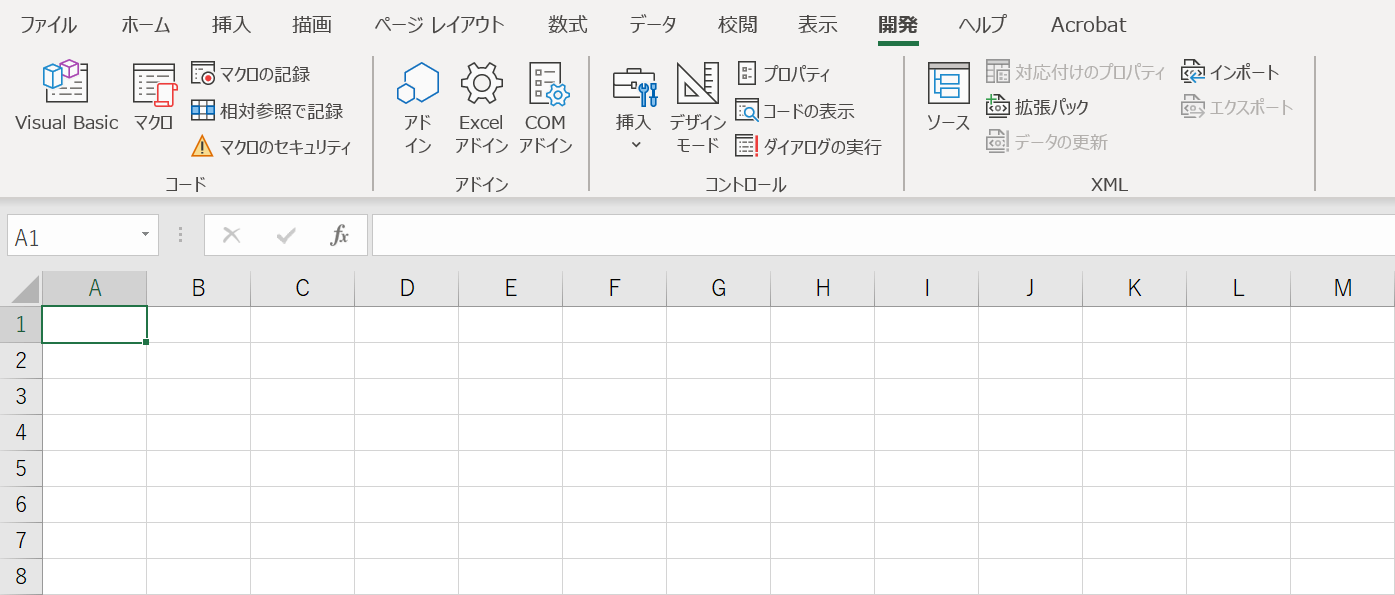Open the ファイル tab
Image resolution: width=1395 pixels, height=595 pixels.
(x=48, y=24)
